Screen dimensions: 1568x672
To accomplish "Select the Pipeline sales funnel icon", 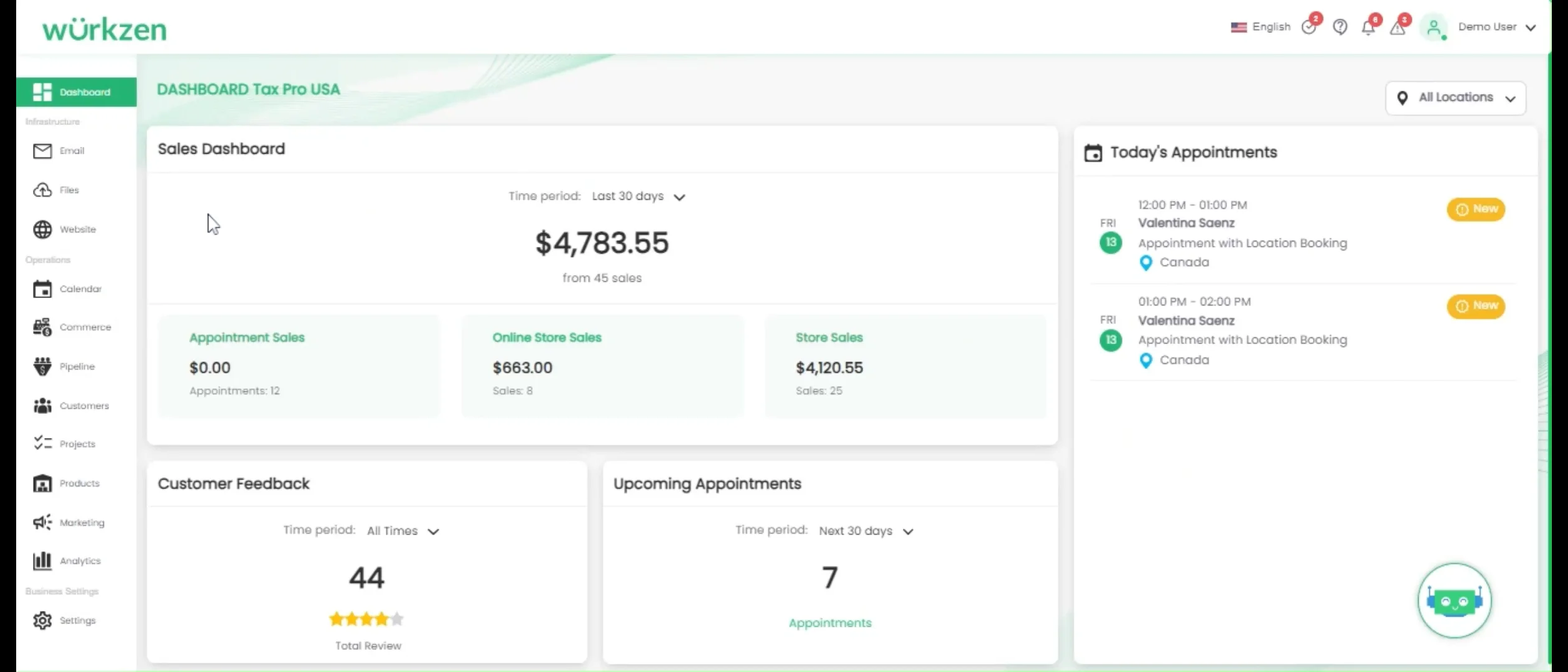I will [42, 366].
